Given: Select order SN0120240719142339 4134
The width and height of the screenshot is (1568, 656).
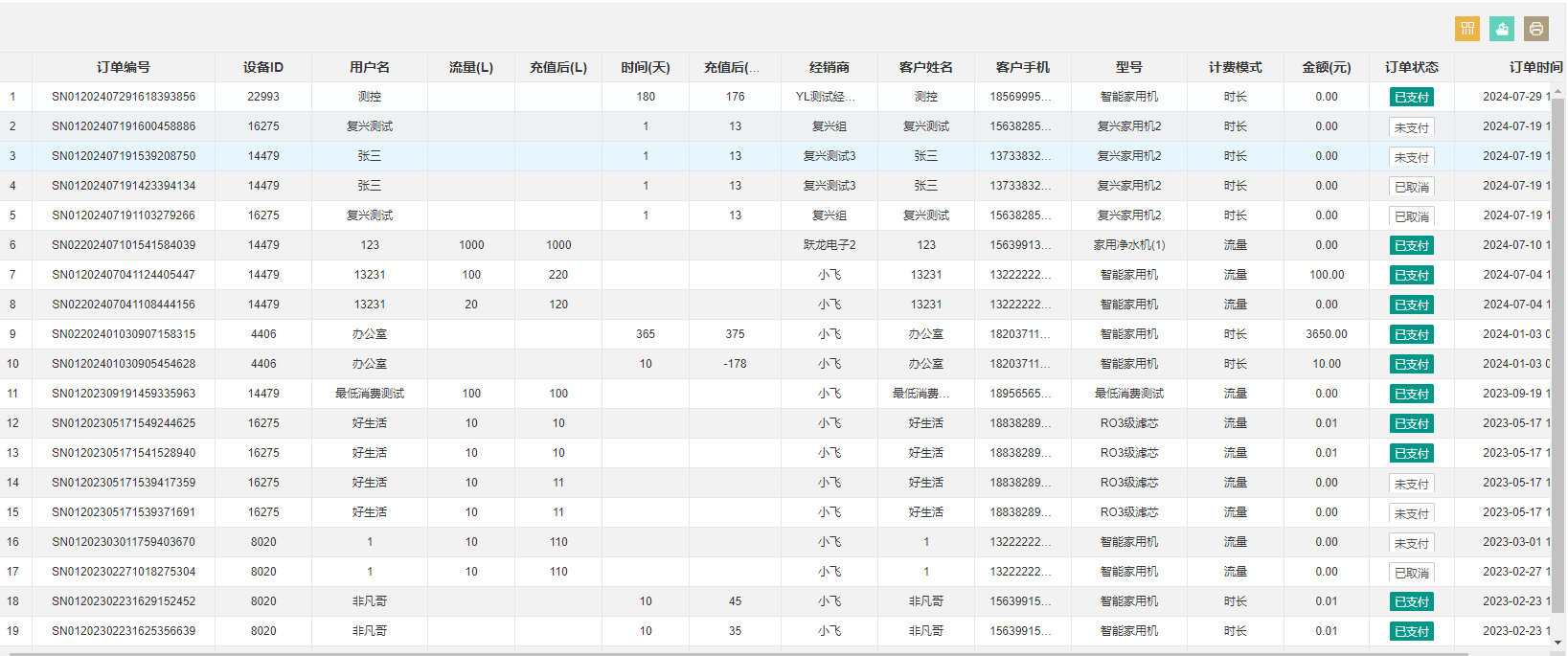Looking at the screenshot, I should [x=124, y=186].
